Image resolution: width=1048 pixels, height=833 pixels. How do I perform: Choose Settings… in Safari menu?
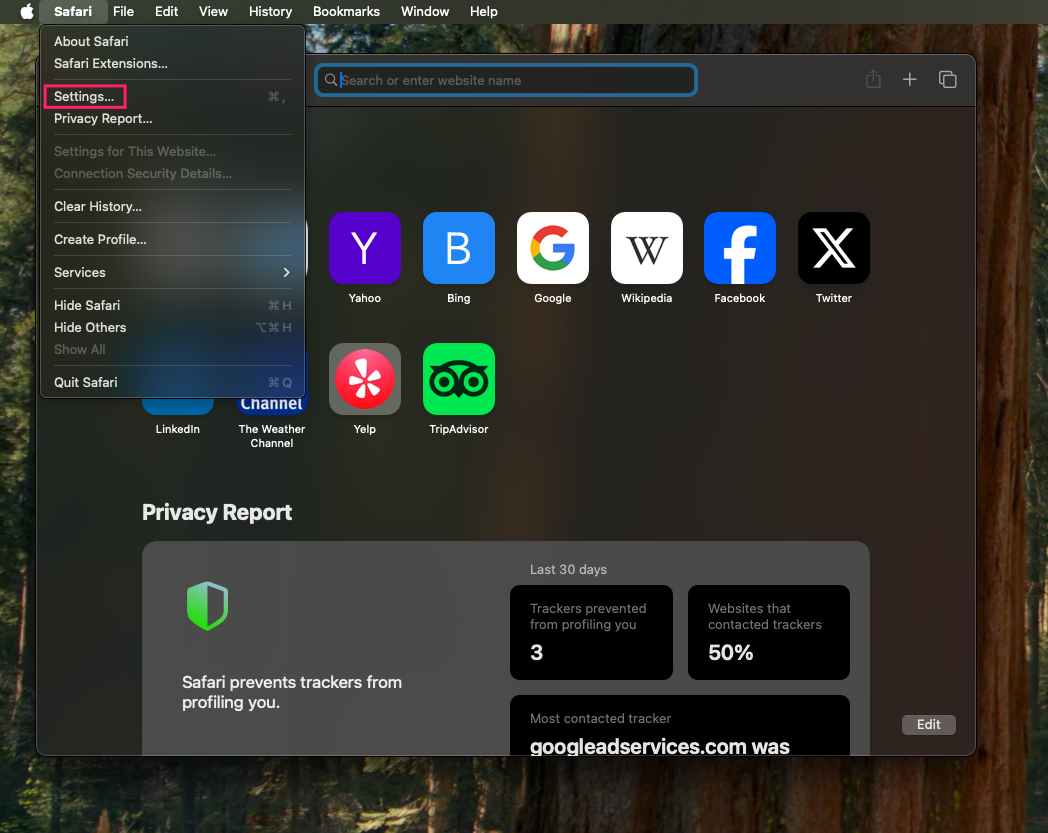tap(172, 96)
